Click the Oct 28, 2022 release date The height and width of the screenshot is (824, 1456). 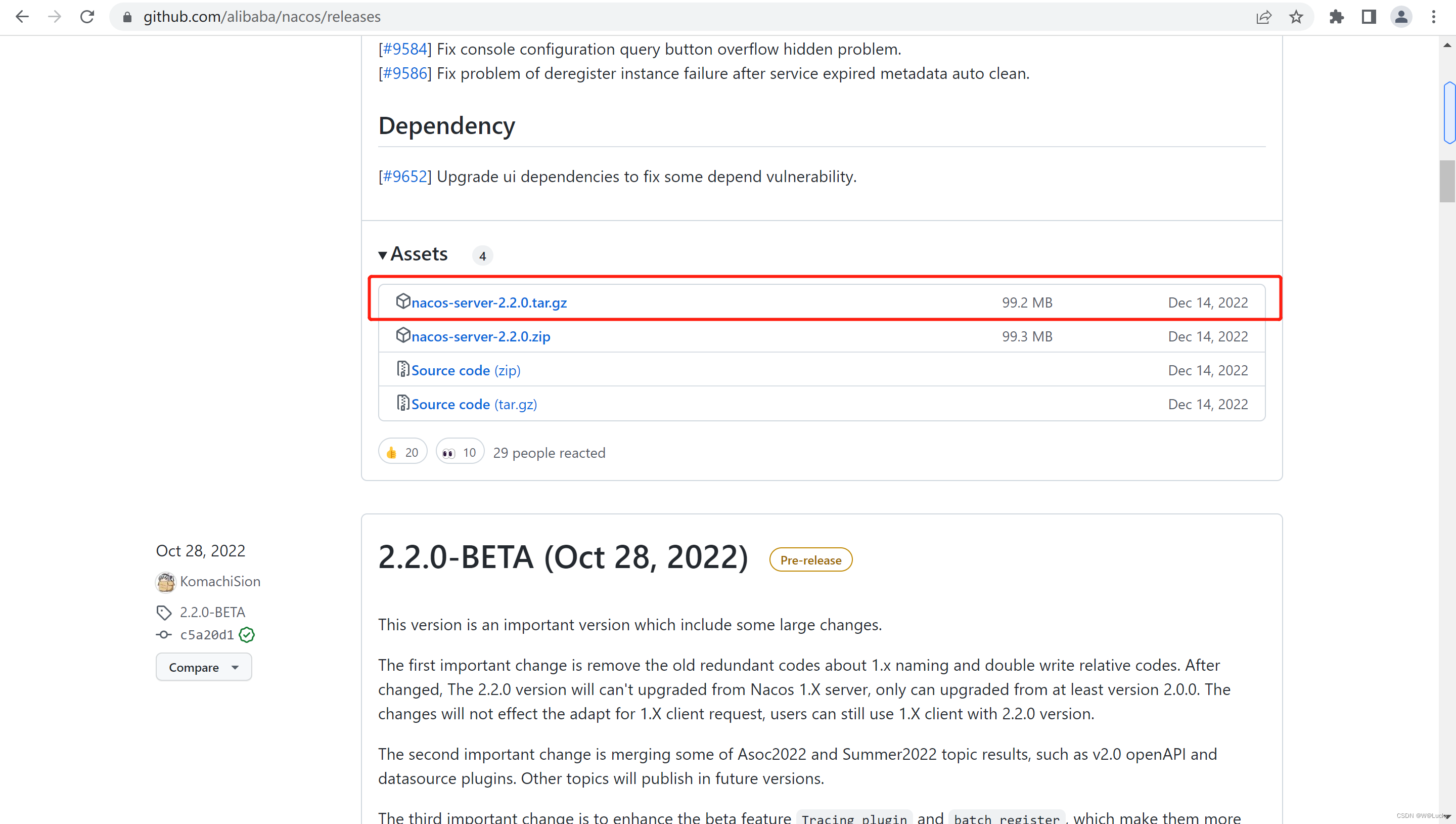[x=201, y=551]
